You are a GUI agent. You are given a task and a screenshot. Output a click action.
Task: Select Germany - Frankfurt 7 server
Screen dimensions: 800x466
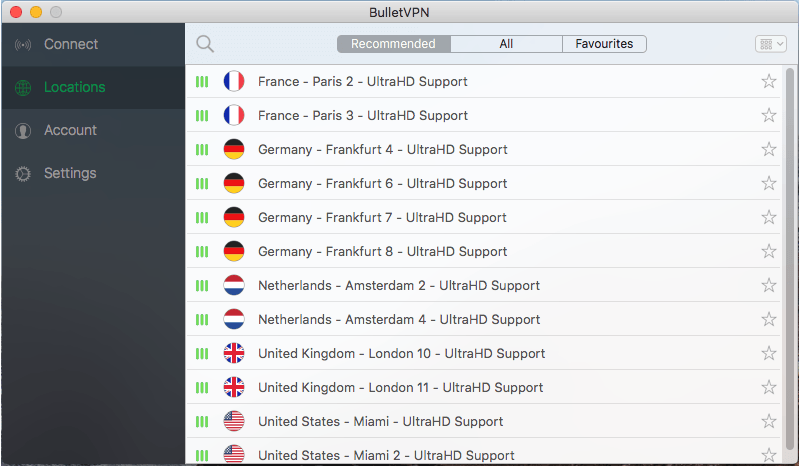382,218
